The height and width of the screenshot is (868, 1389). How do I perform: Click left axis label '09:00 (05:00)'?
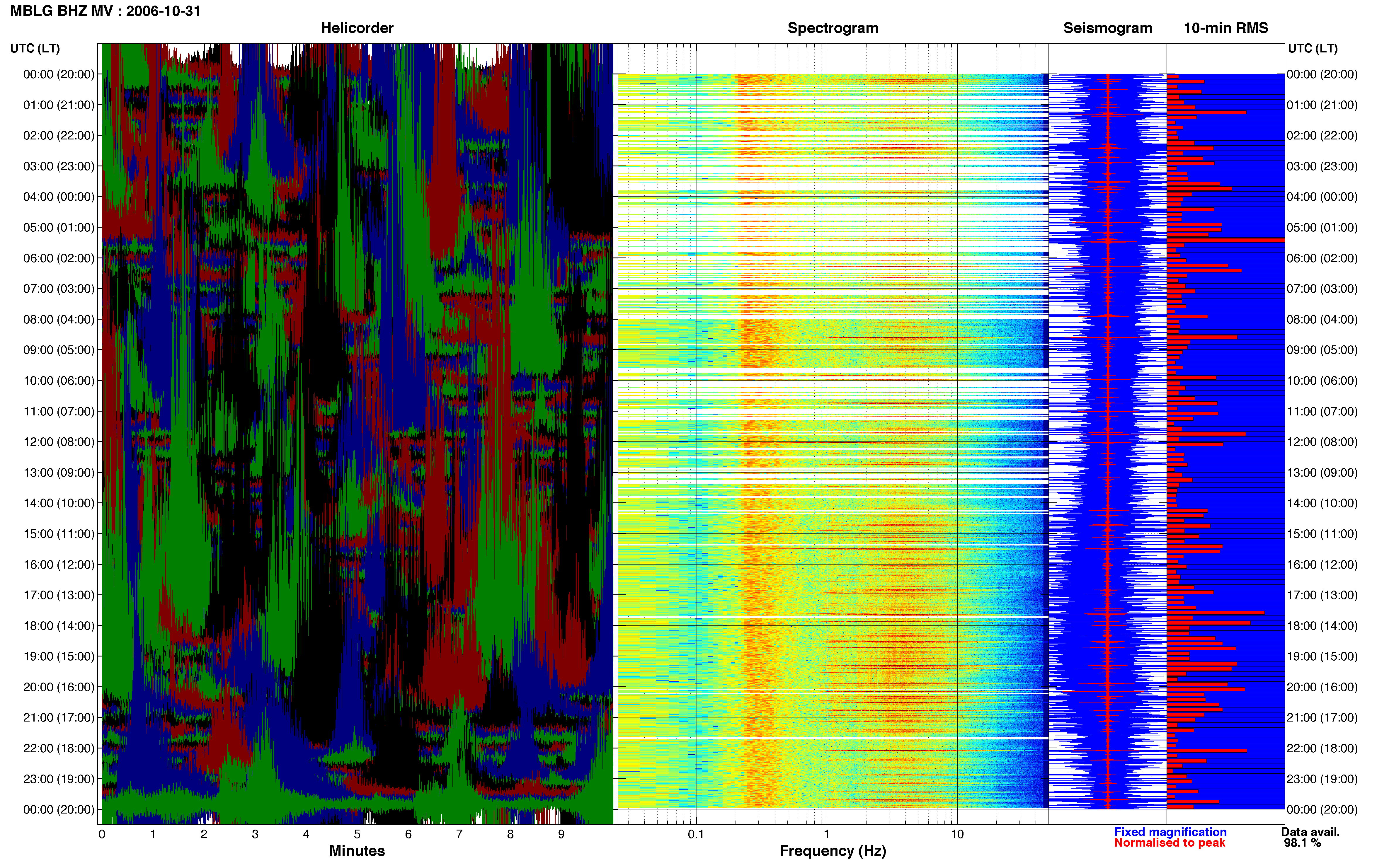(59, 349)
